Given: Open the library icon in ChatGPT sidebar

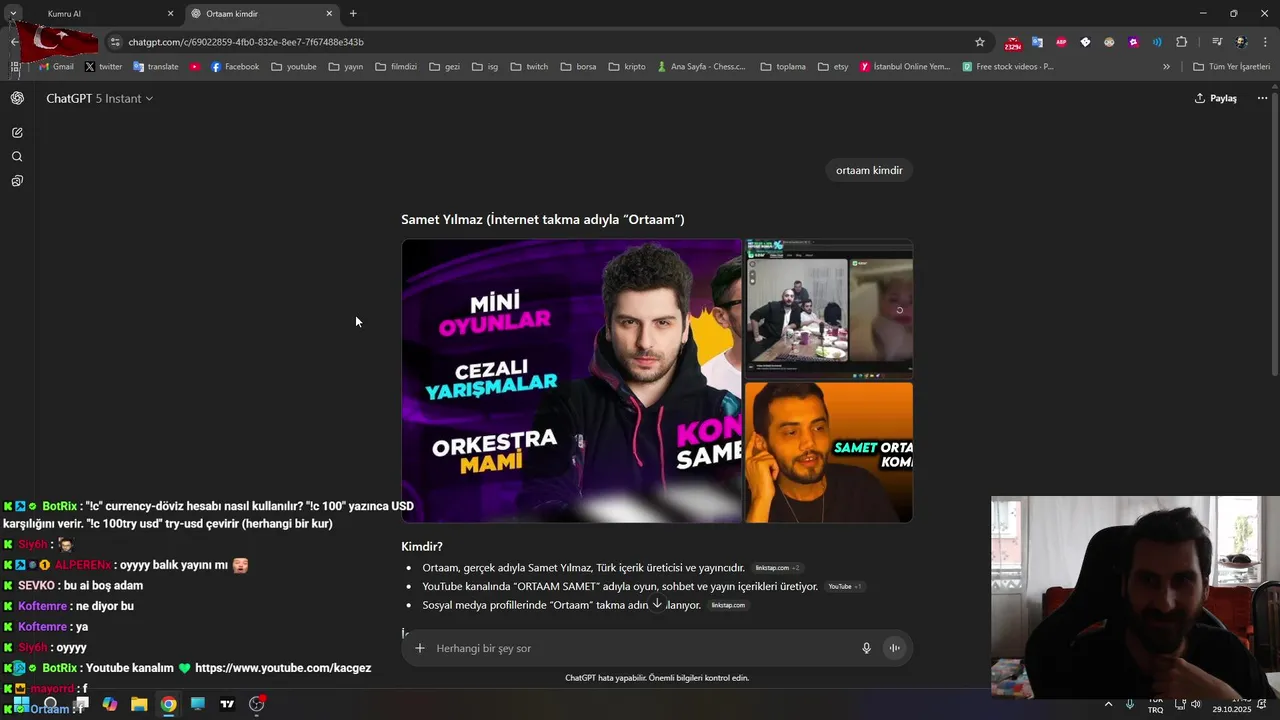Looking at the screenshot, I should [x=17, y=181].
